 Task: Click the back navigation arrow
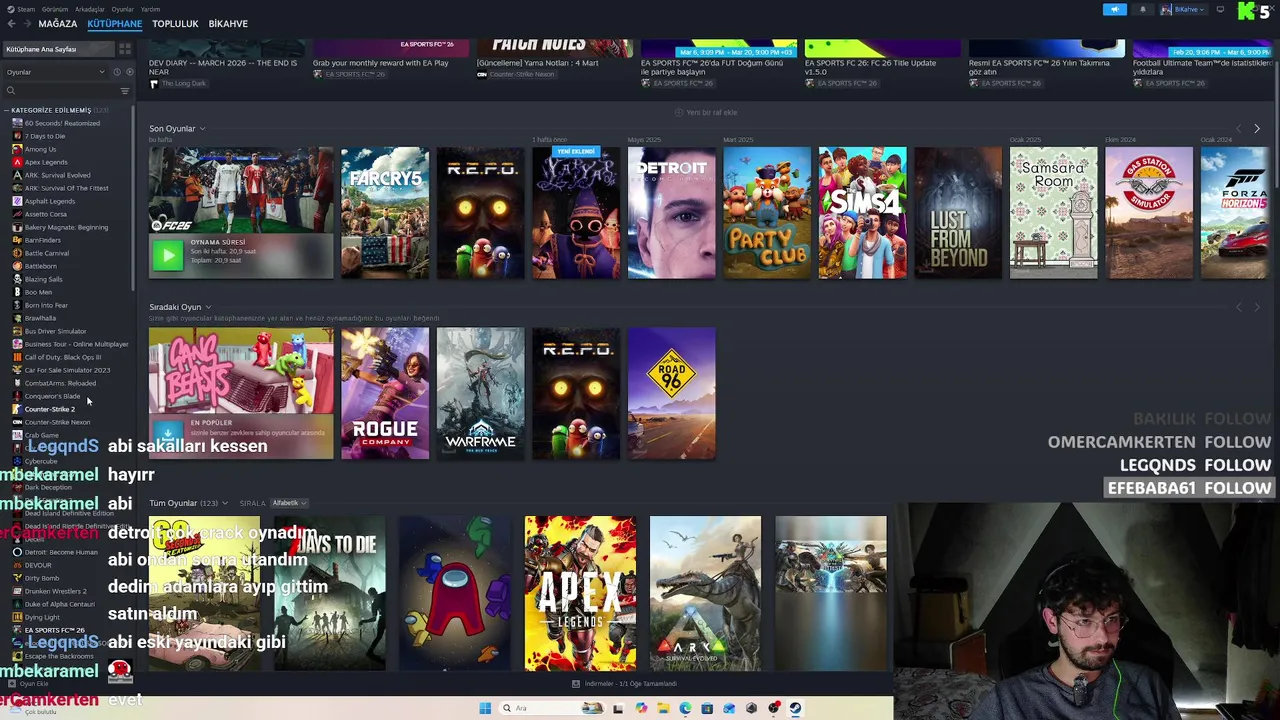tap(11, 23)
